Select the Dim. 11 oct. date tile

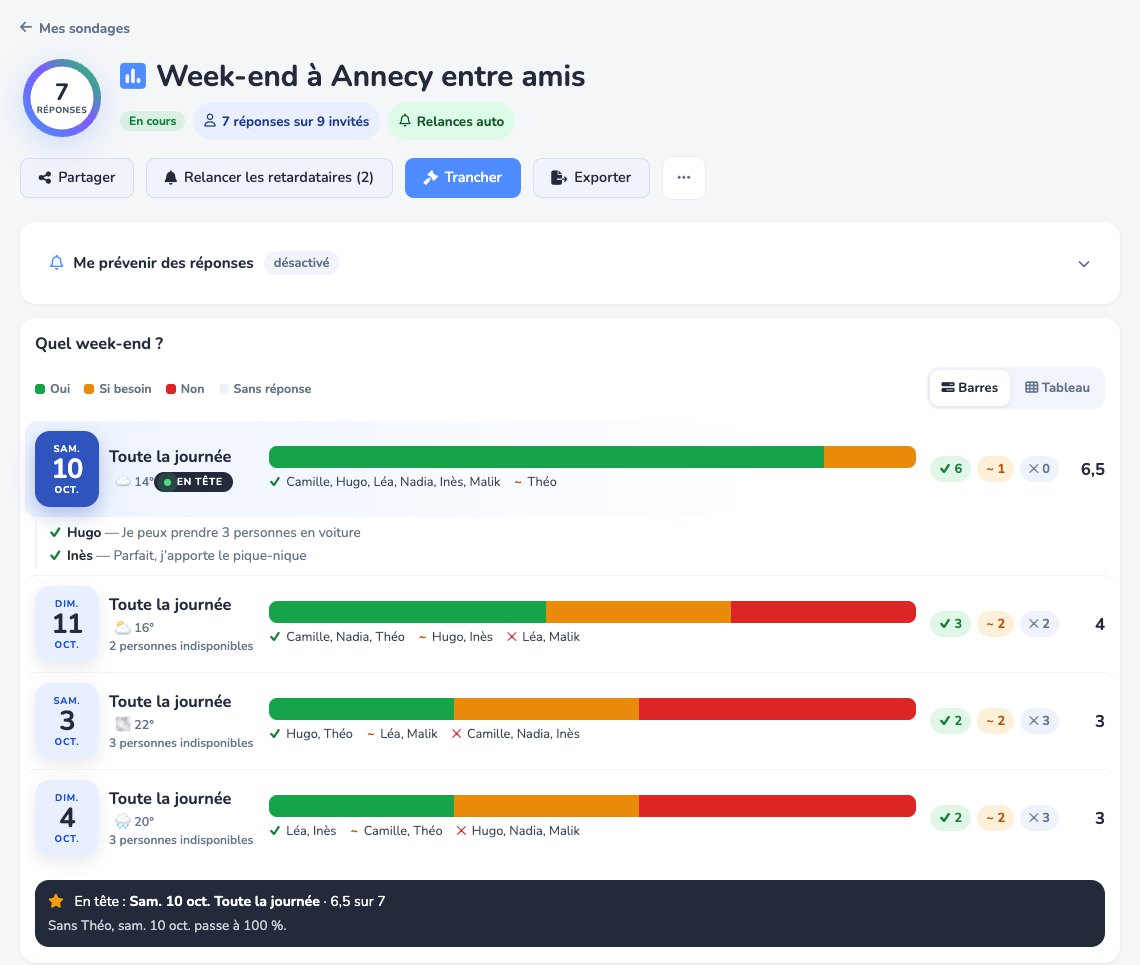point(67,623)
